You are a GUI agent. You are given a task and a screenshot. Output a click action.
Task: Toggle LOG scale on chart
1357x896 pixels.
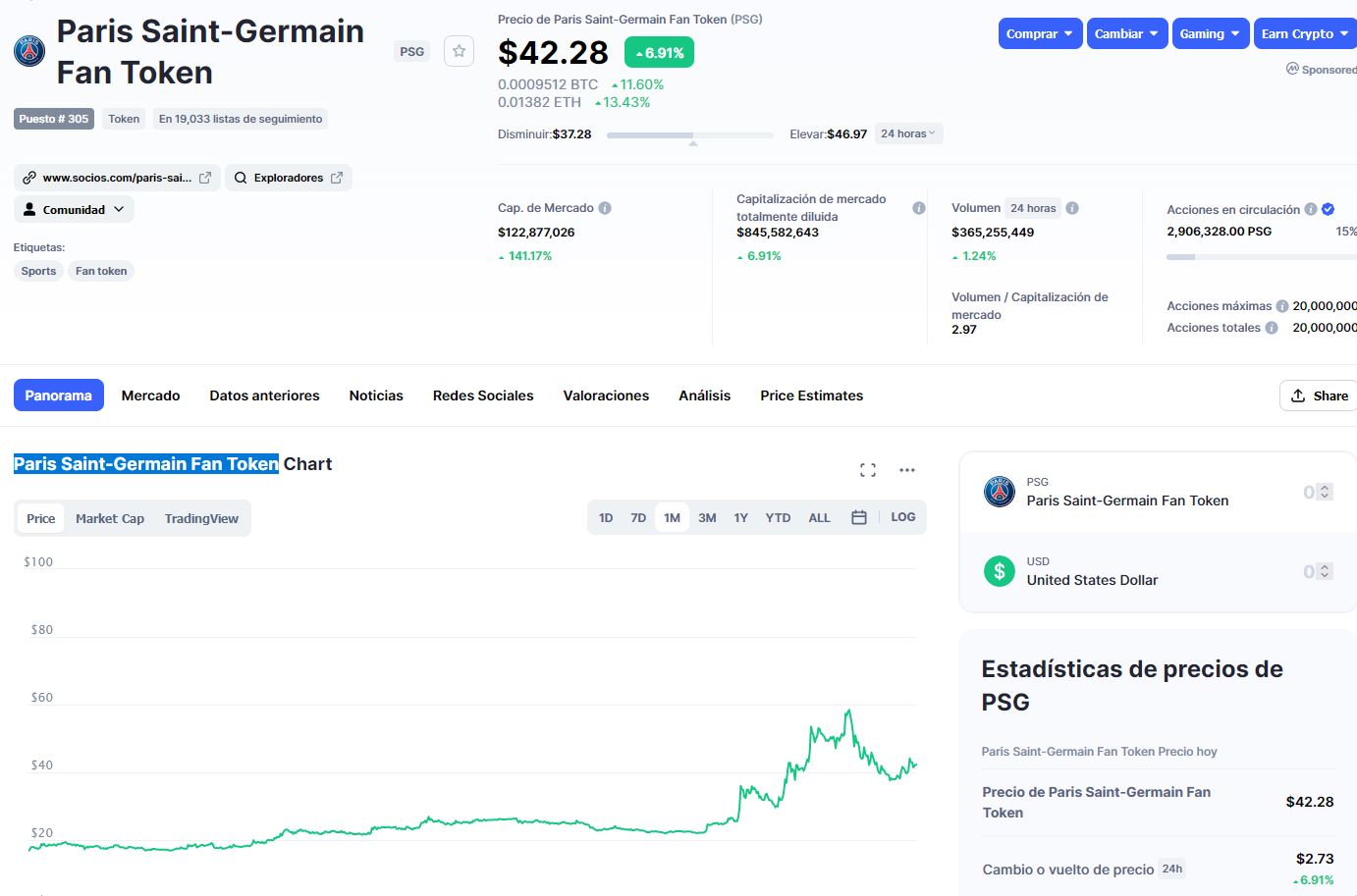tap(903, 517)
